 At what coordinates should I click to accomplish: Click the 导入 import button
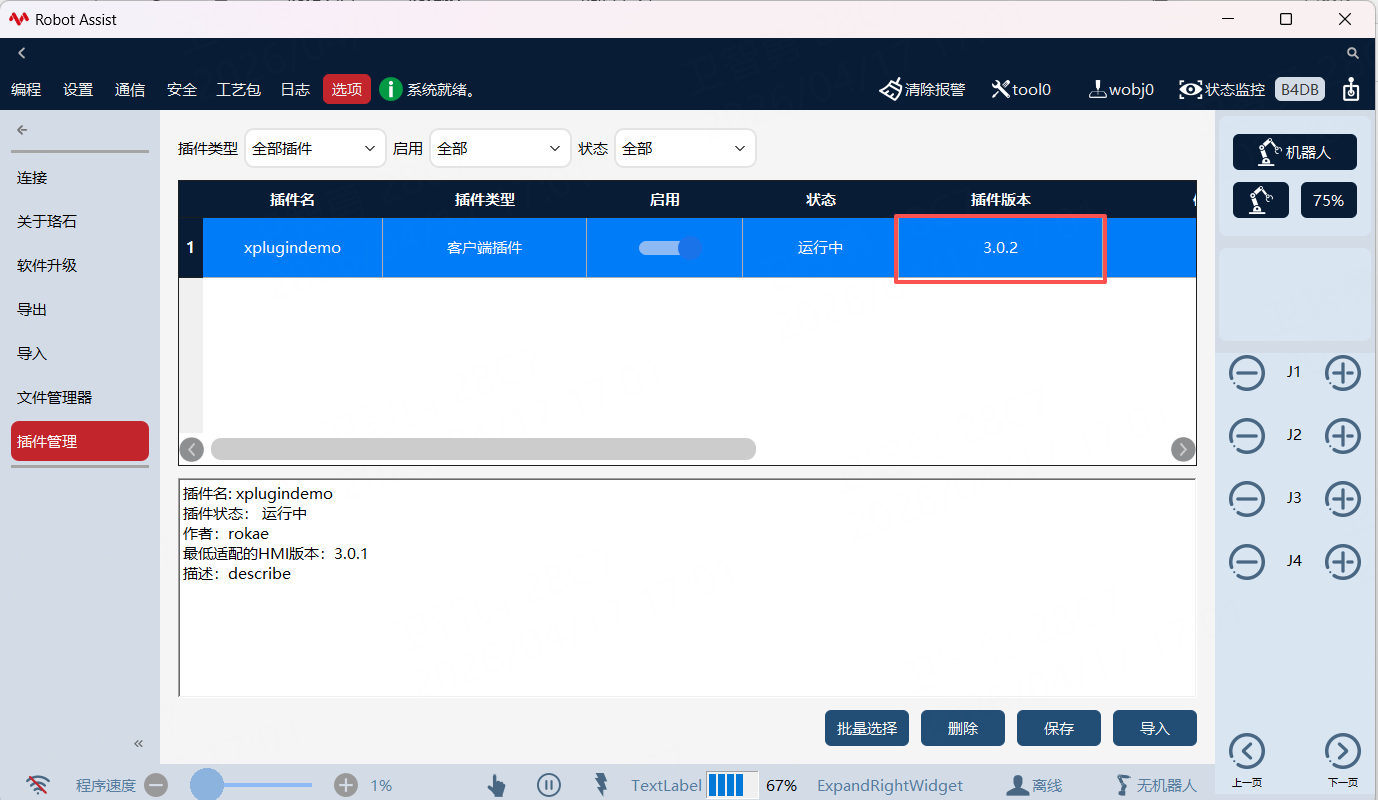(1154, 729)
